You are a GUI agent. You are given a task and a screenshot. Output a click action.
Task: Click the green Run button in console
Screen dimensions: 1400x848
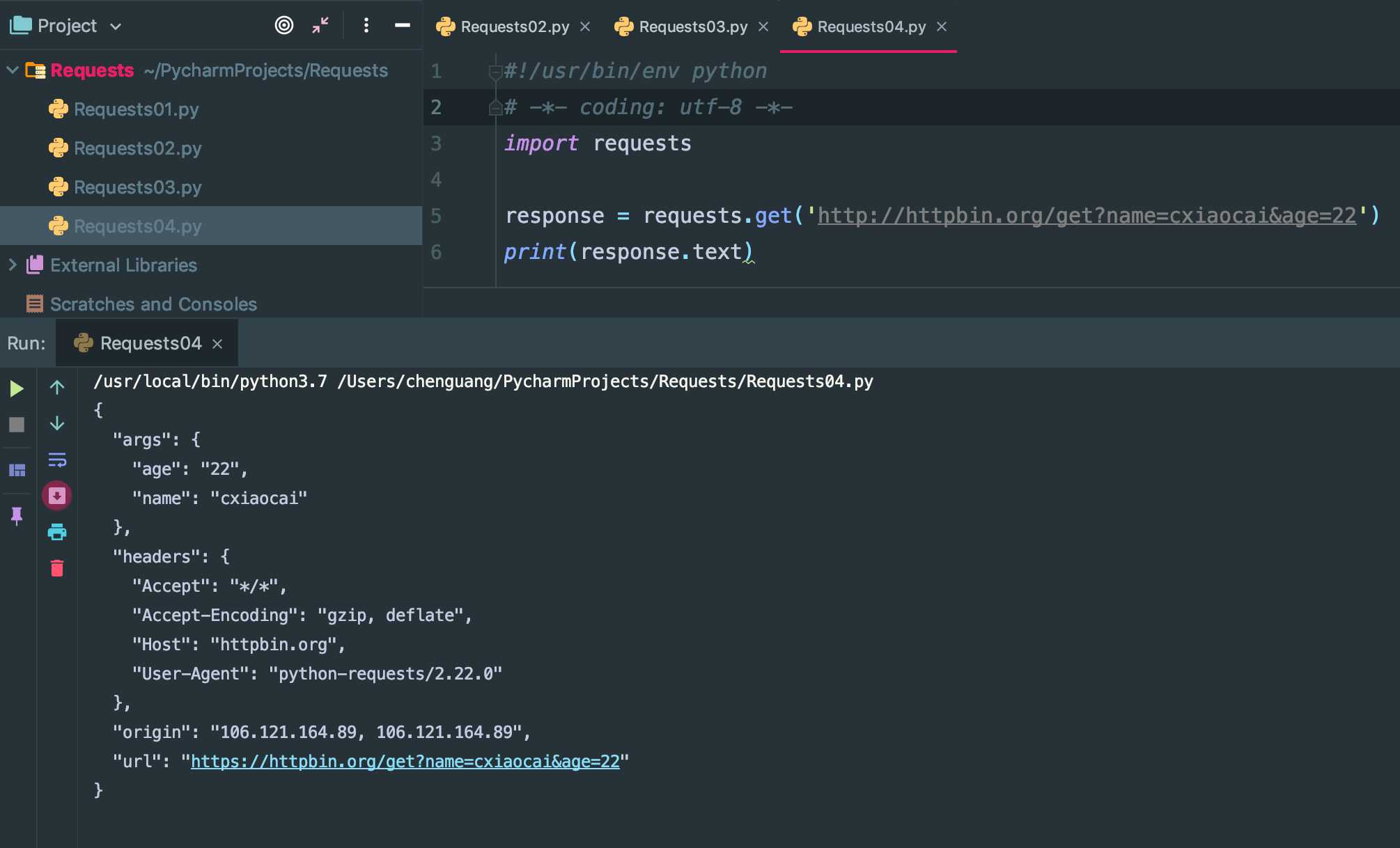click(x=17, y=388)
